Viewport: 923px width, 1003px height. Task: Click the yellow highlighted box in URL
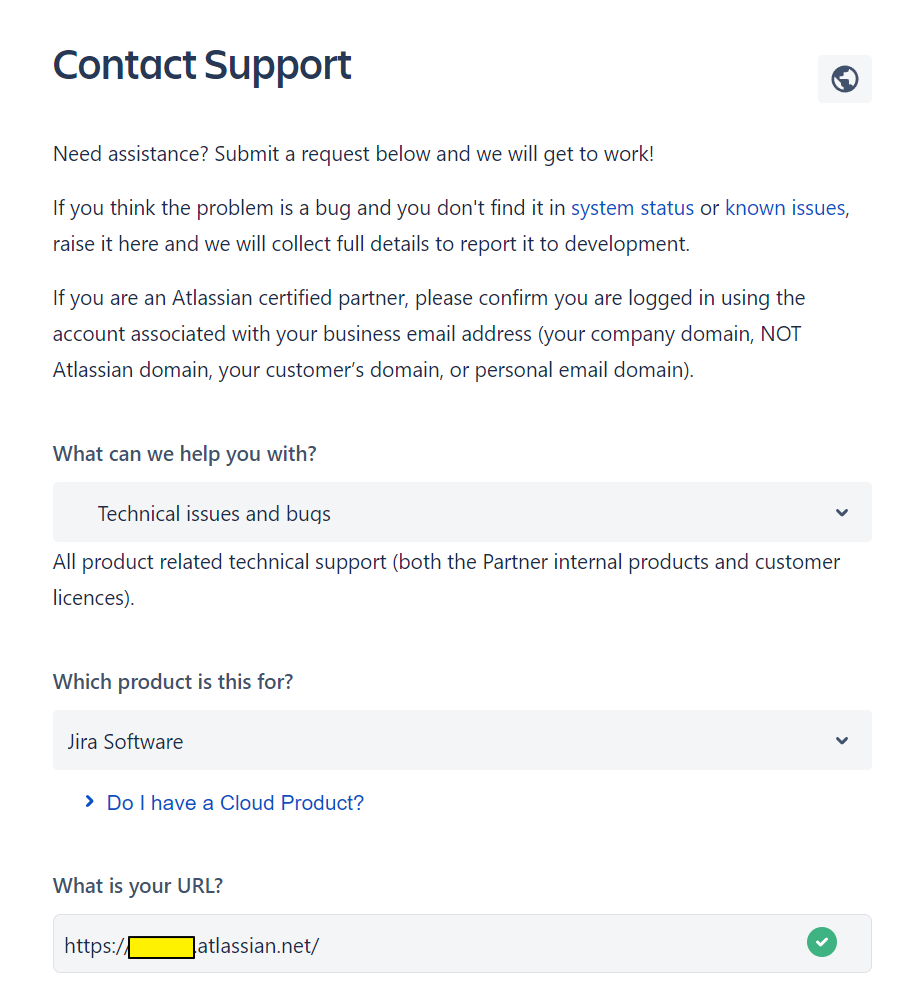point(161,946)
